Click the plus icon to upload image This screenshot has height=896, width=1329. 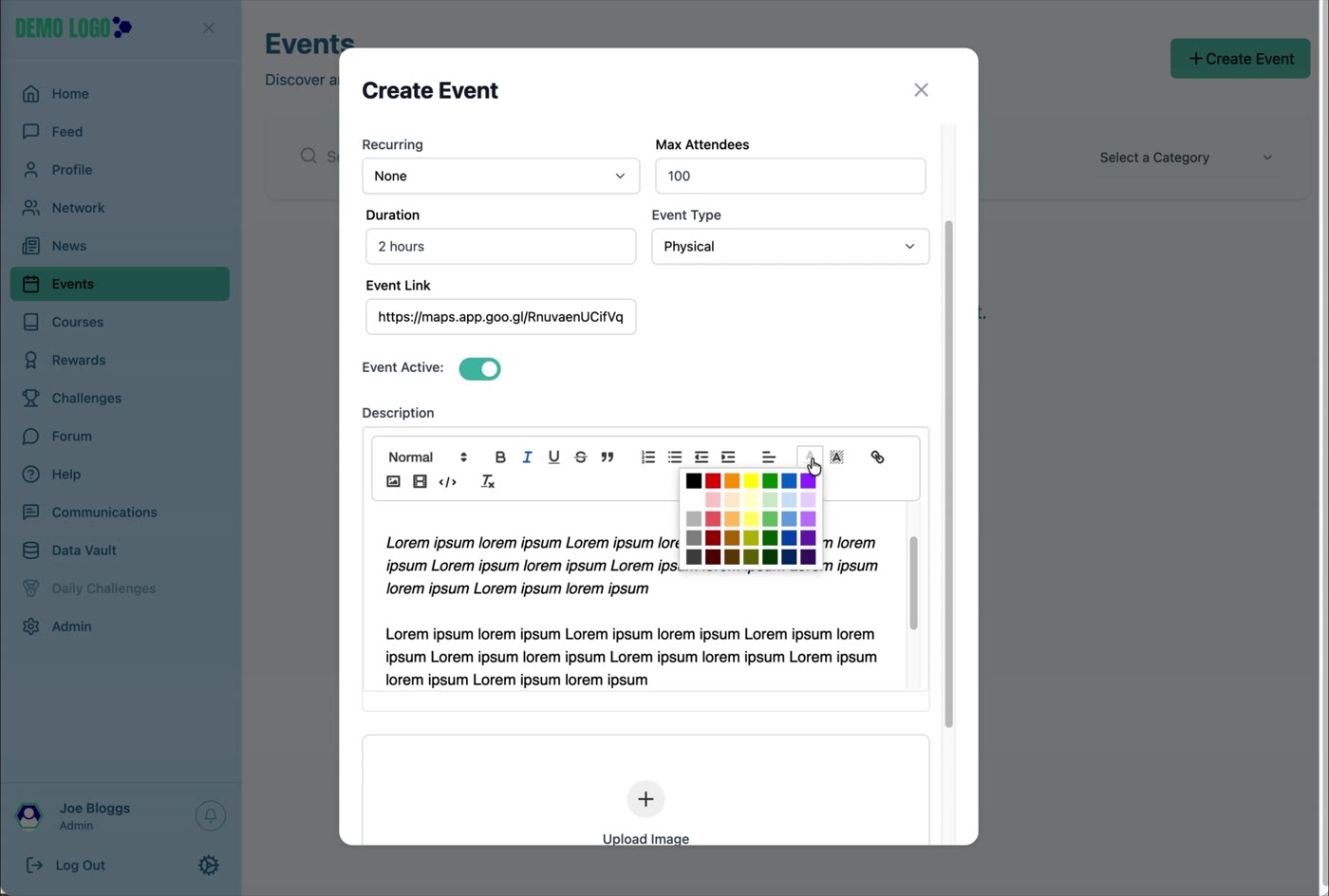coord(646,799)
